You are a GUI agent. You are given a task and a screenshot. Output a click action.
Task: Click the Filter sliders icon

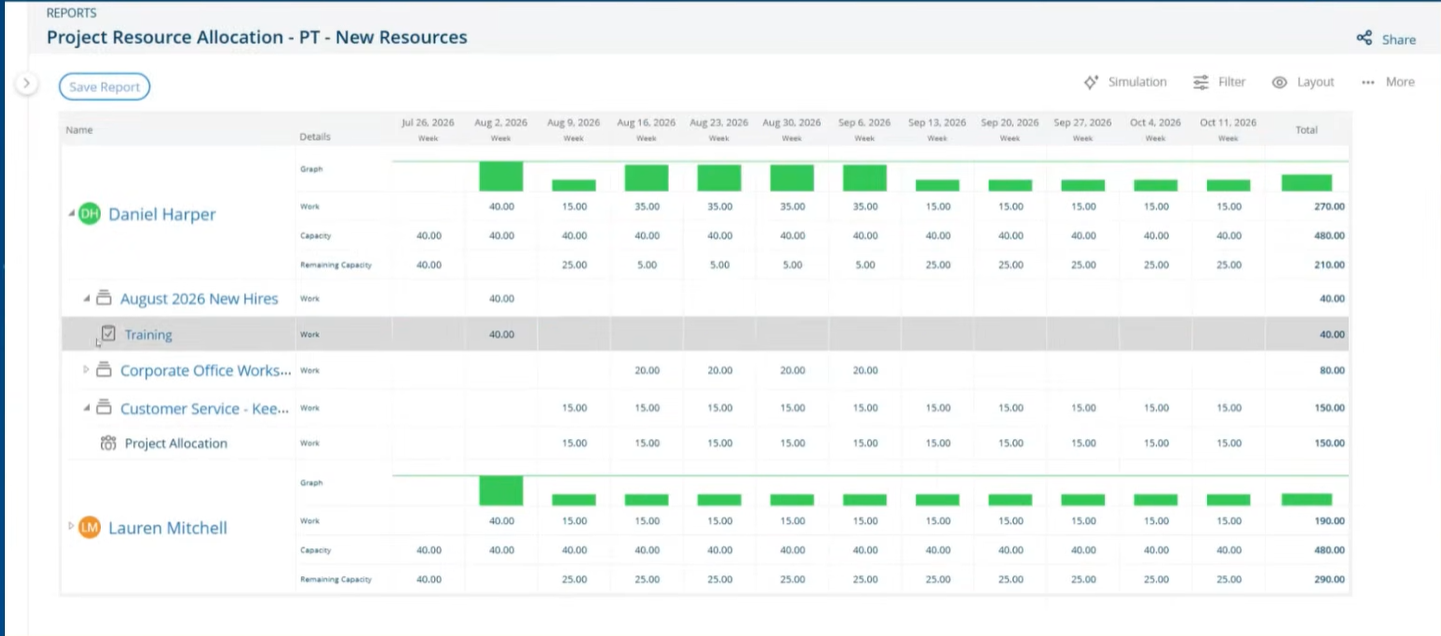pos(1201,82)
